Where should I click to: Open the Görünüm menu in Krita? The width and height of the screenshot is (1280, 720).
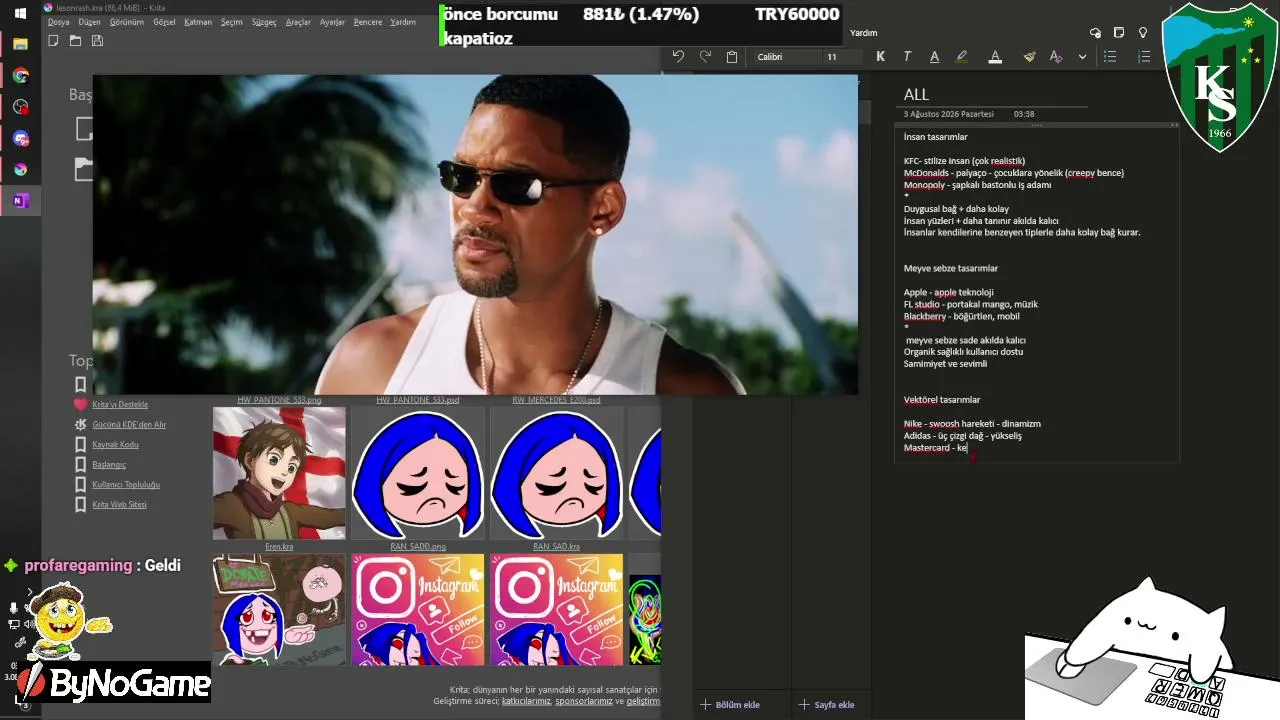(x=127, y=22)
